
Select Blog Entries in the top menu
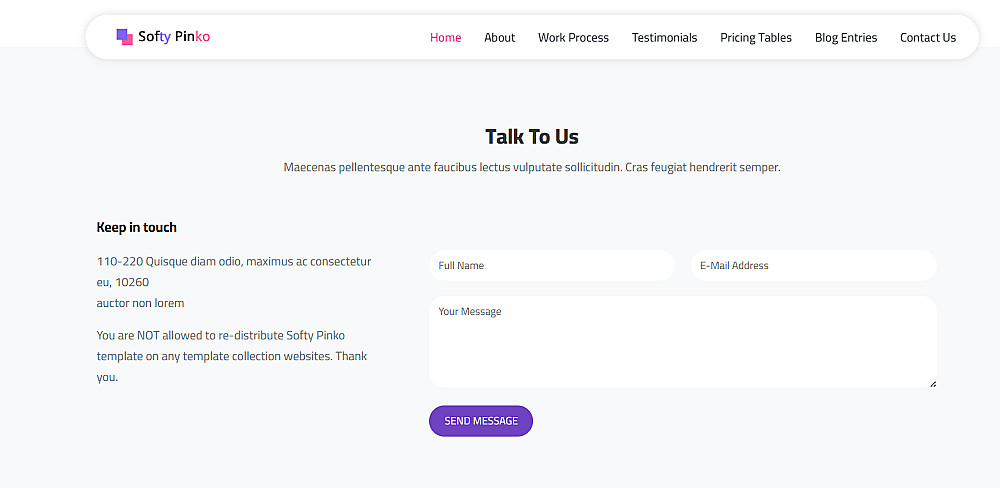(x=845, y=38)
